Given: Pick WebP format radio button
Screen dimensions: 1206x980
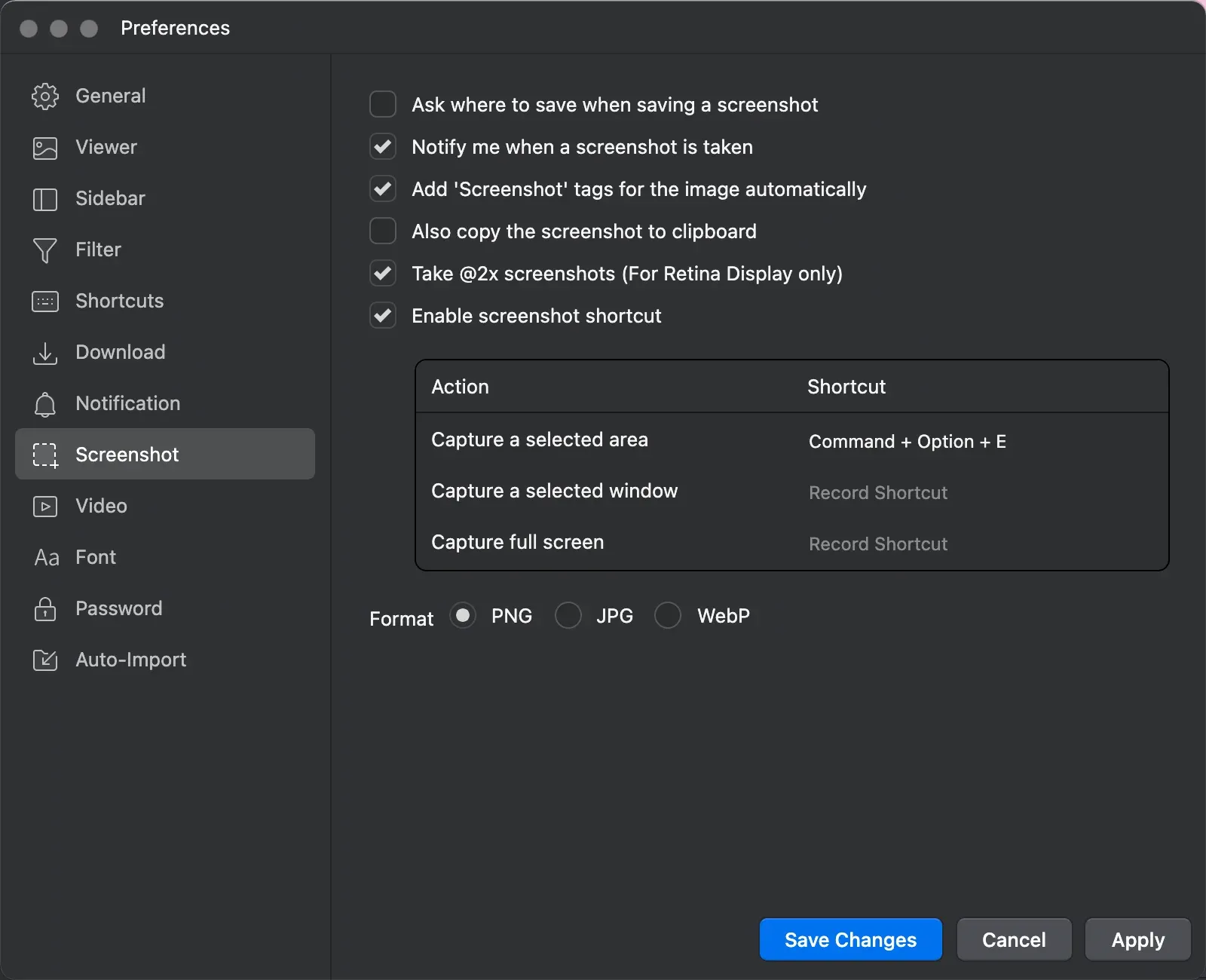Looking at the screenshot, I should (x=668, y=615).
